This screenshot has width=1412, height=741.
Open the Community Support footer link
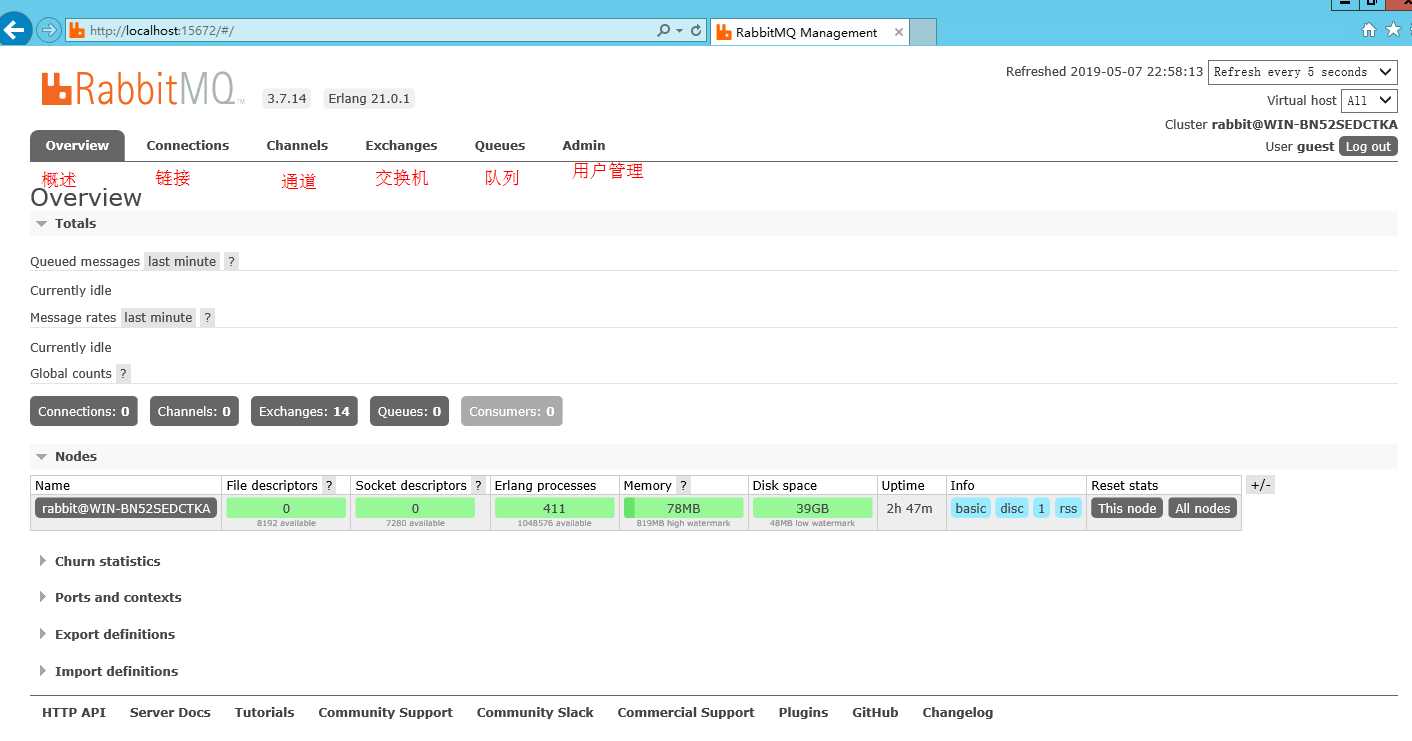(x=385, y=712)
